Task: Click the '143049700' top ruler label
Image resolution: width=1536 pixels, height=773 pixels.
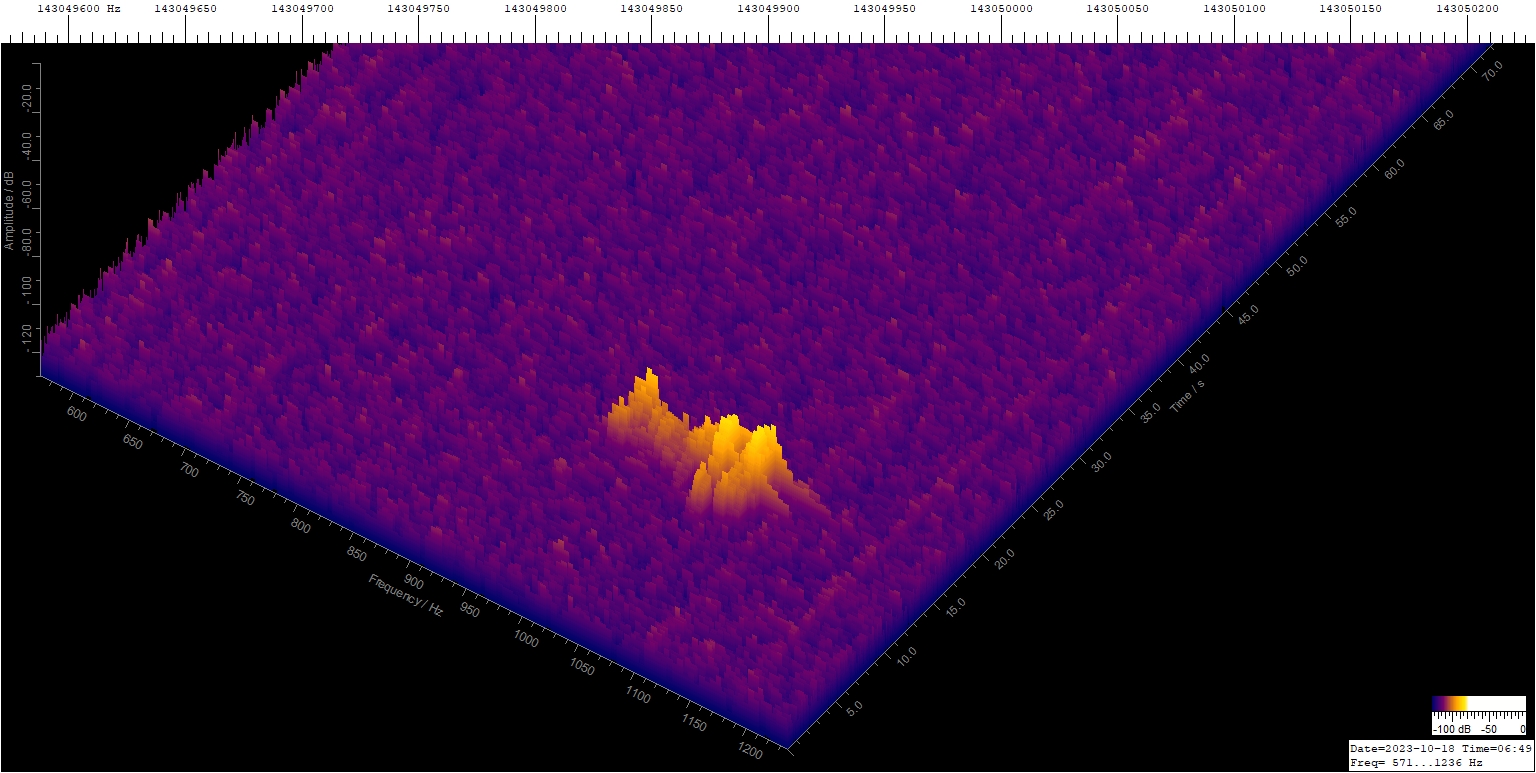Action: pyautogui.click(x=302, y=8)
